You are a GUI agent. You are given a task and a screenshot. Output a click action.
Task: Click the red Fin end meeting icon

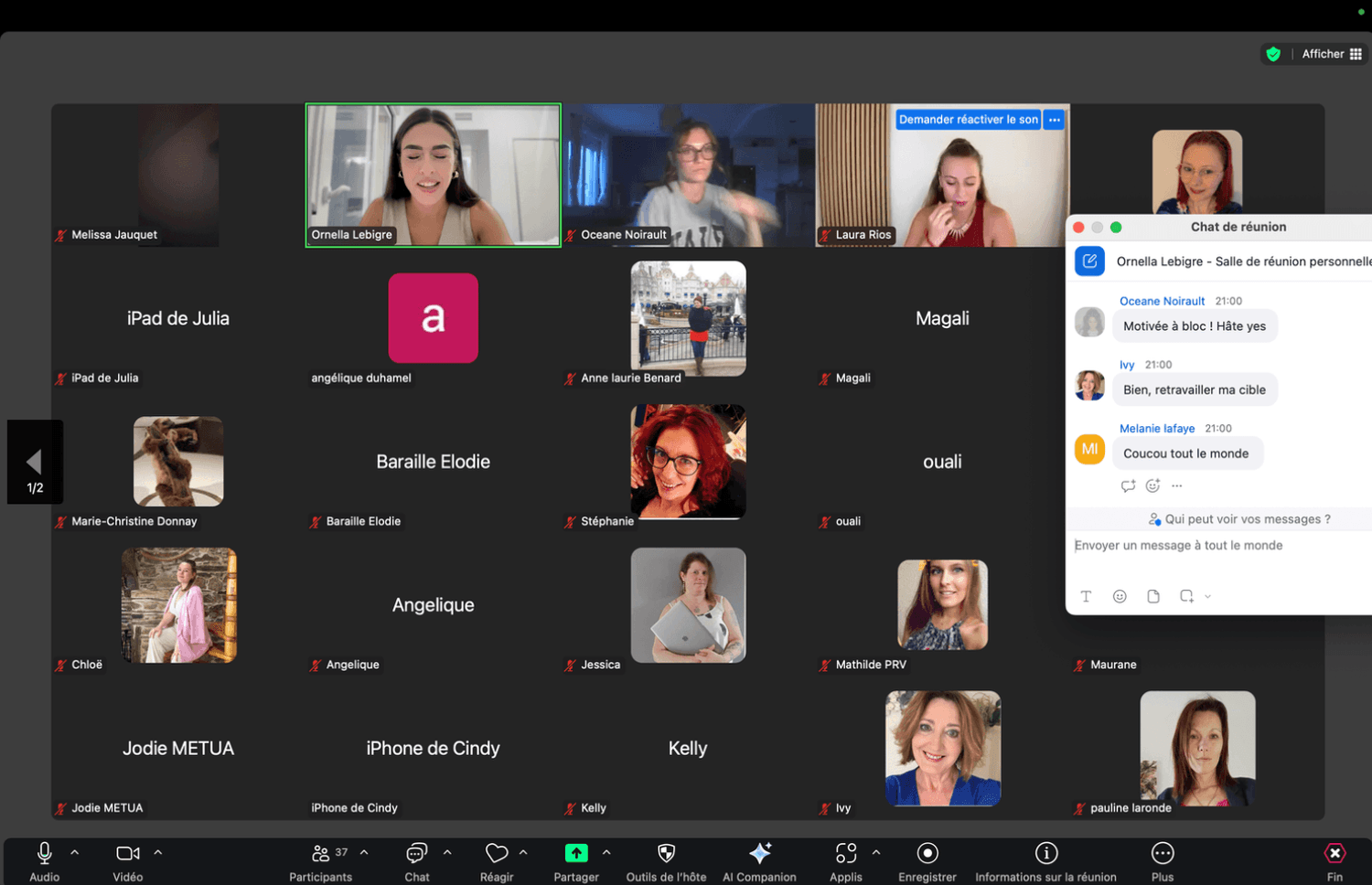coord(1335,854)
